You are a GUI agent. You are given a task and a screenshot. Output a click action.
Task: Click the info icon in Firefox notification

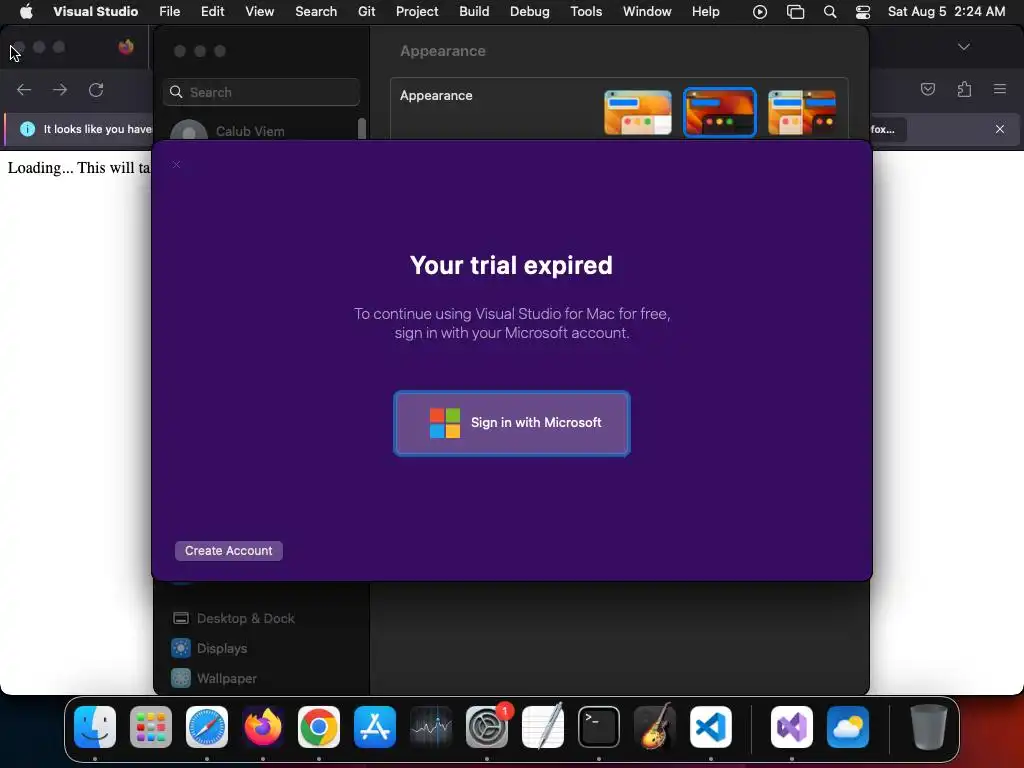tap(27, 129)
